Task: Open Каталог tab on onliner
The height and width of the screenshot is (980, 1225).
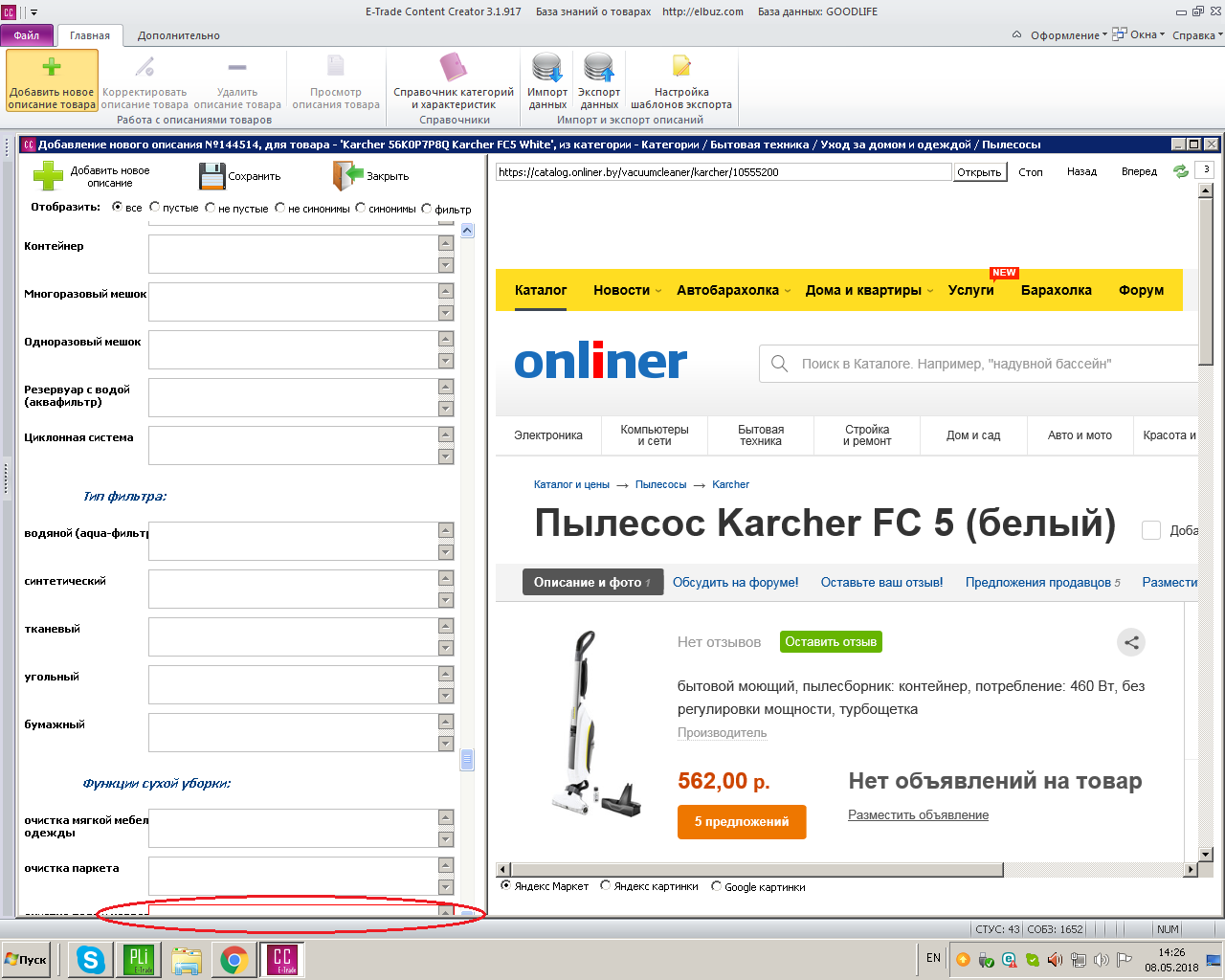Action: [x=541, y=290]
